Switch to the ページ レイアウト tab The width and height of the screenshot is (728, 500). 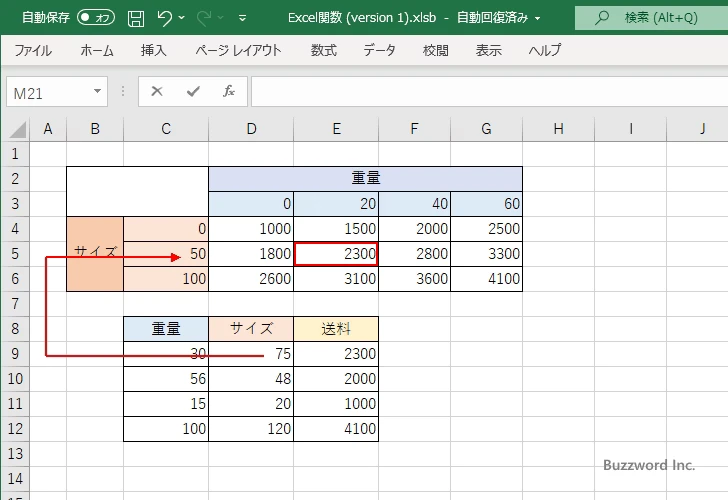[238, 50]
